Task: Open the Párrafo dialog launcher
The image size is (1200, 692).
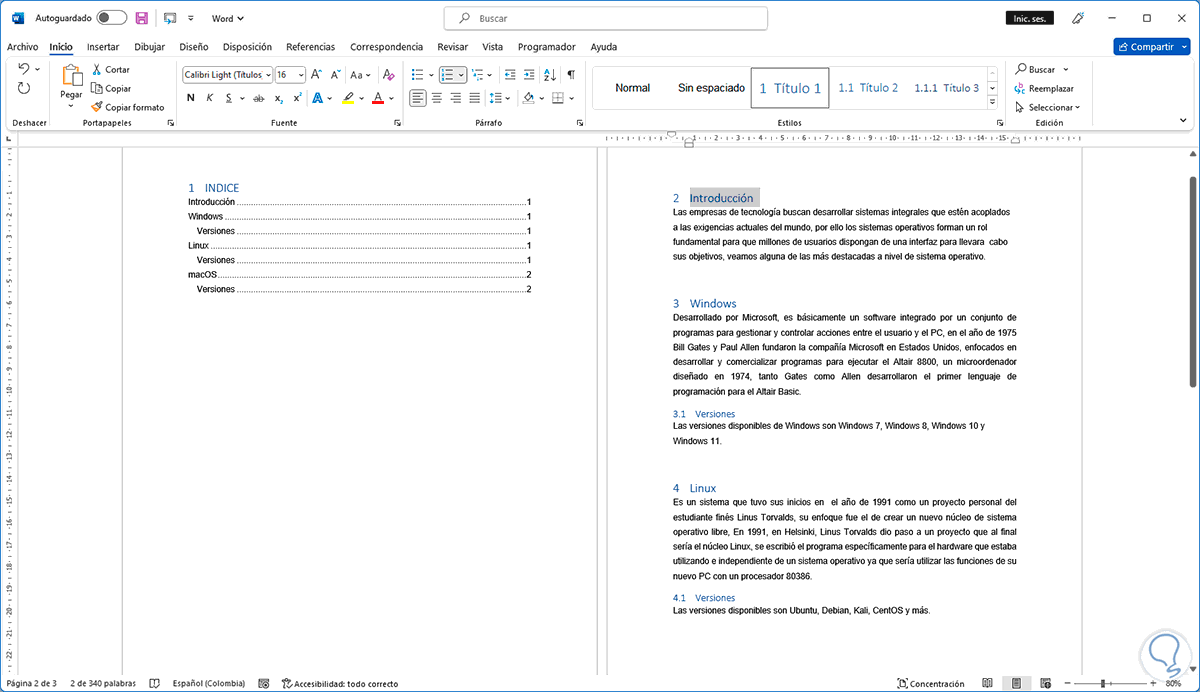Action: [580, 123]
